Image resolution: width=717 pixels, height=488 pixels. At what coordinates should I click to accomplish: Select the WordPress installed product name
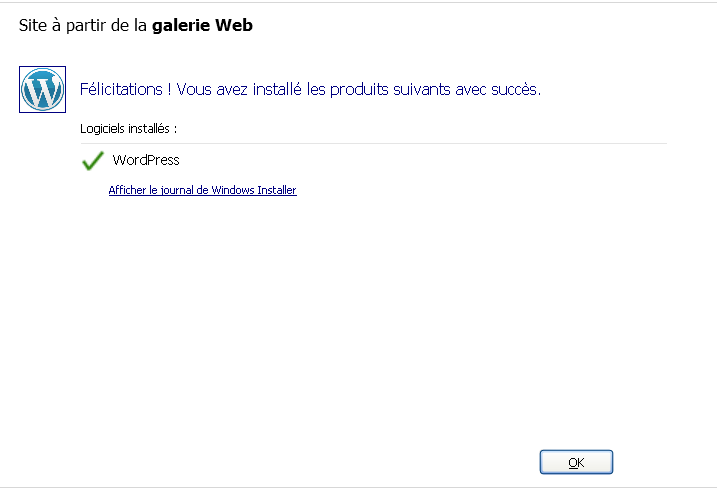[x=146, y=160]
